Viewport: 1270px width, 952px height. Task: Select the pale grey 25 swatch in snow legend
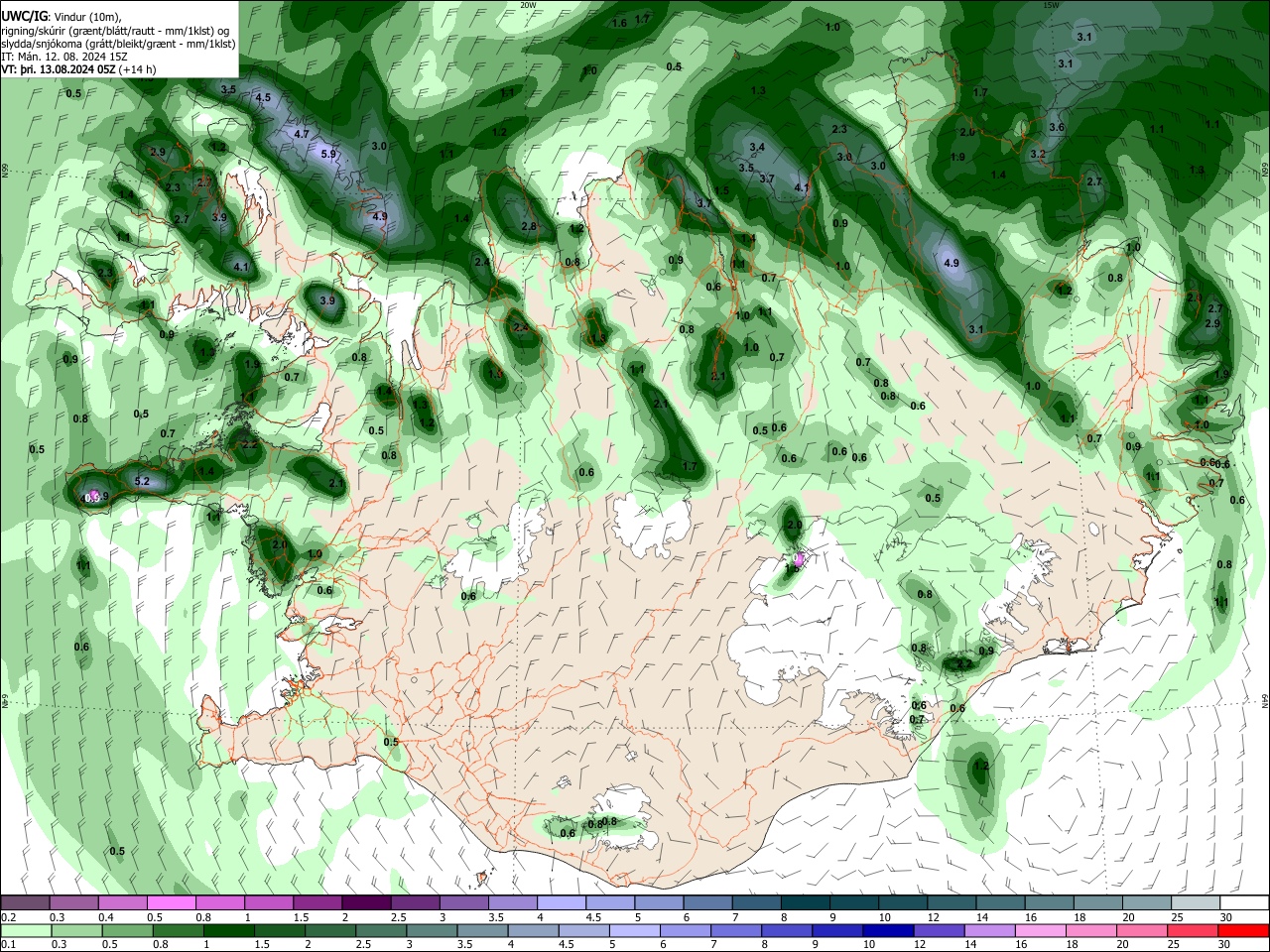[1198, 903]
